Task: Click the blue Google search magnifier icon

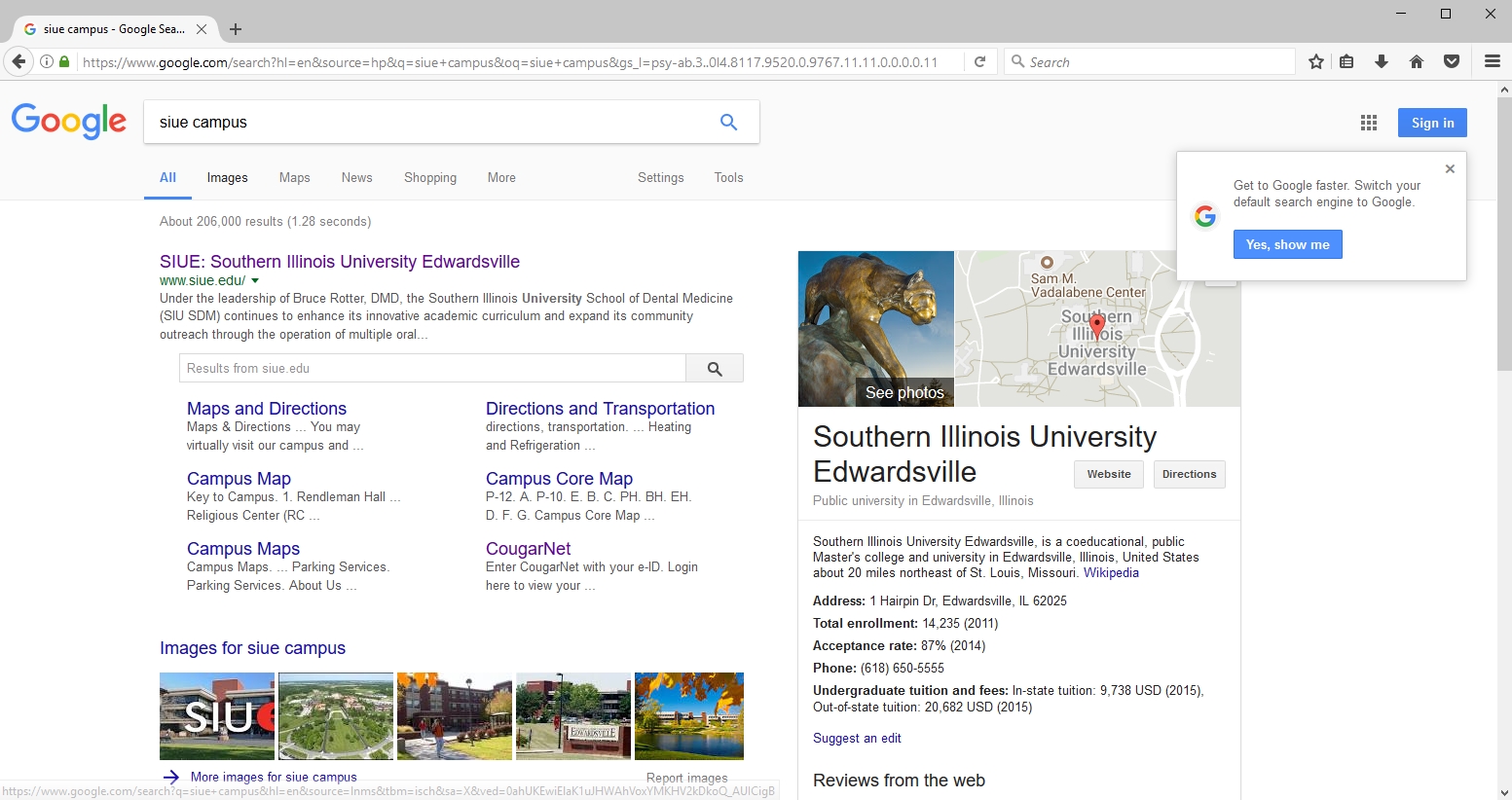Action: [x=728, y=123]
